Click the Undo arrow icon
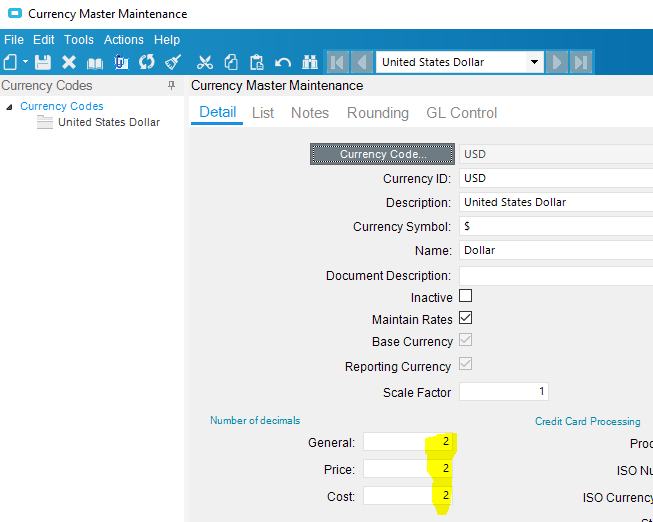653x522 pixels. point(283,62)
